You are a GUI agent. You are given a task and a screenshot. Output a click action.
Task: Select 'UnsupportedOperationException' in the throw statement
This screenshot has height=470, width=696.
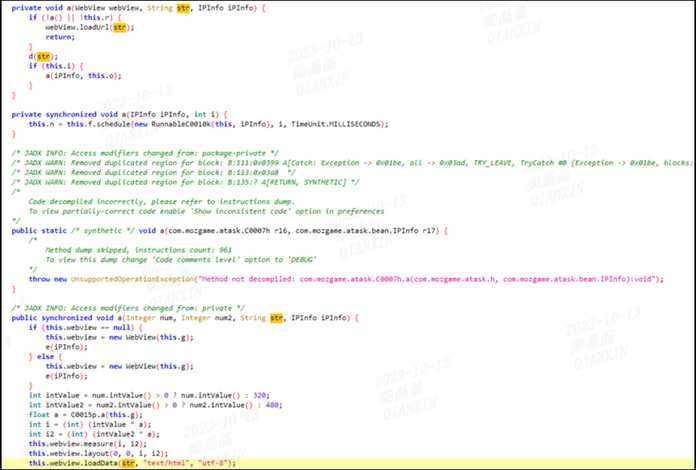pos(132,279)
